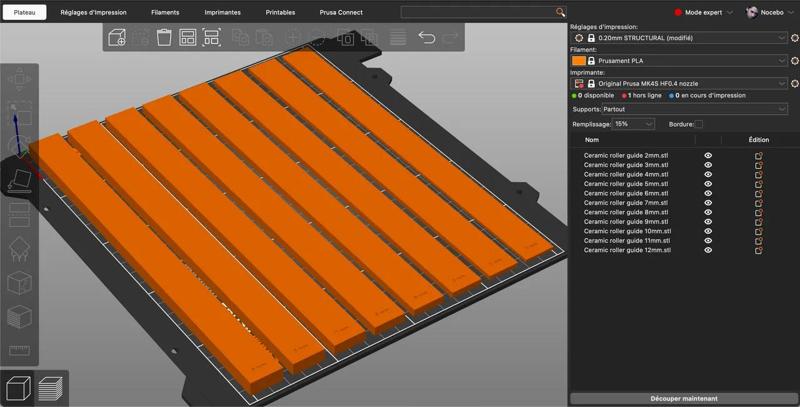Hide Ceramic roller guide 5mm.stl
This screenshot has width=800, height=407.
[708, 184]
